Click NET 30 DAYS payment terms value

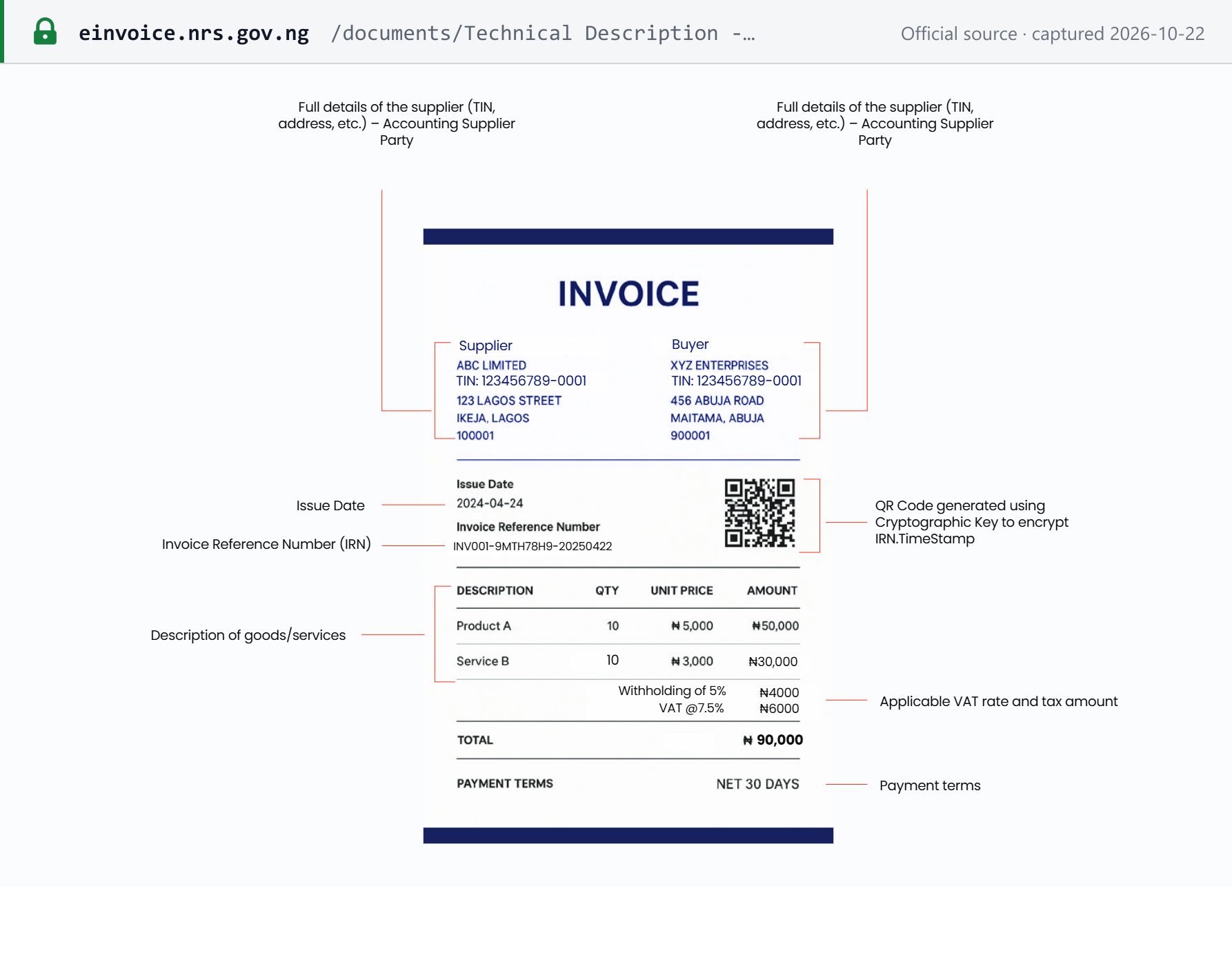click(757, 784)
